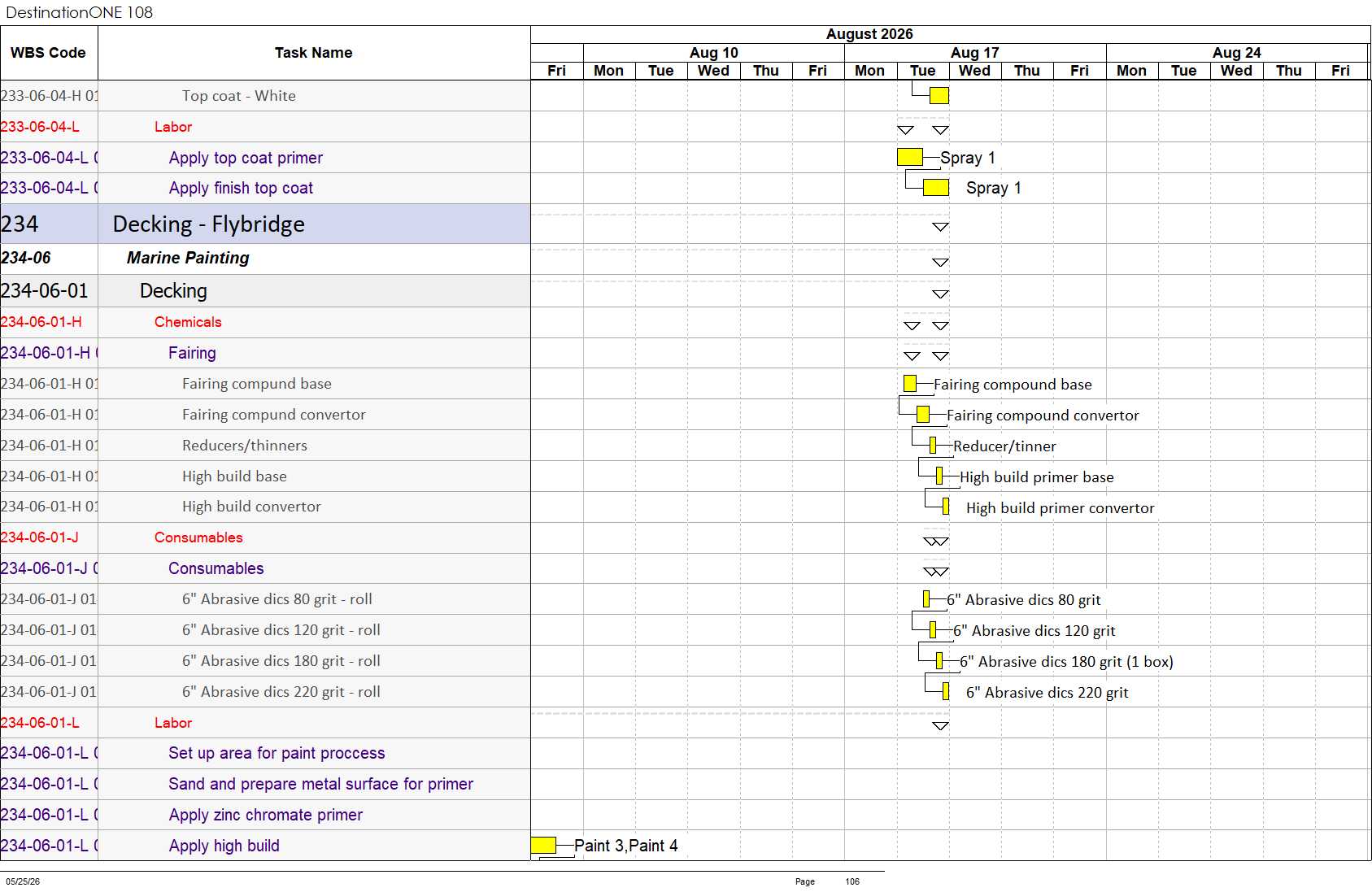This screenshot has width=1372, height=892.
Task: Select 6" Abrasive dics 80 grit - roll
Action: point(277,599)
